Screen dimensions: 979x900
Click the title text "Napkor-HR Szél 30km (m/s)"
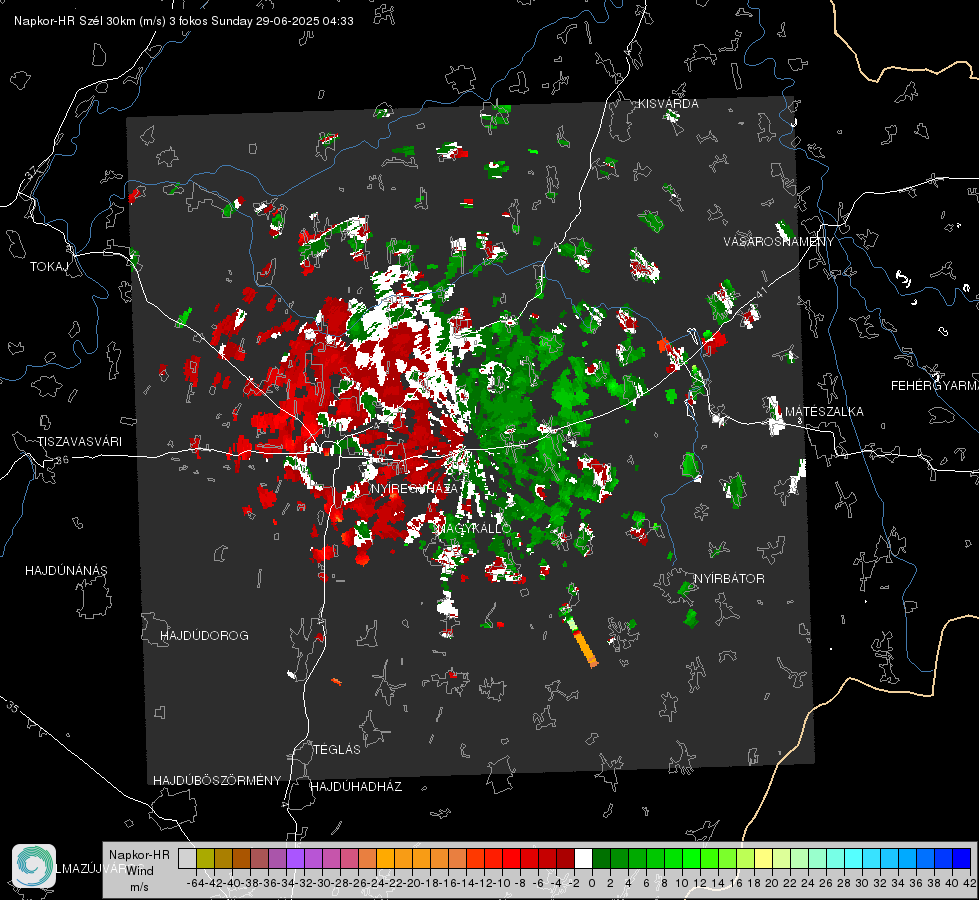tap(90, 21)
